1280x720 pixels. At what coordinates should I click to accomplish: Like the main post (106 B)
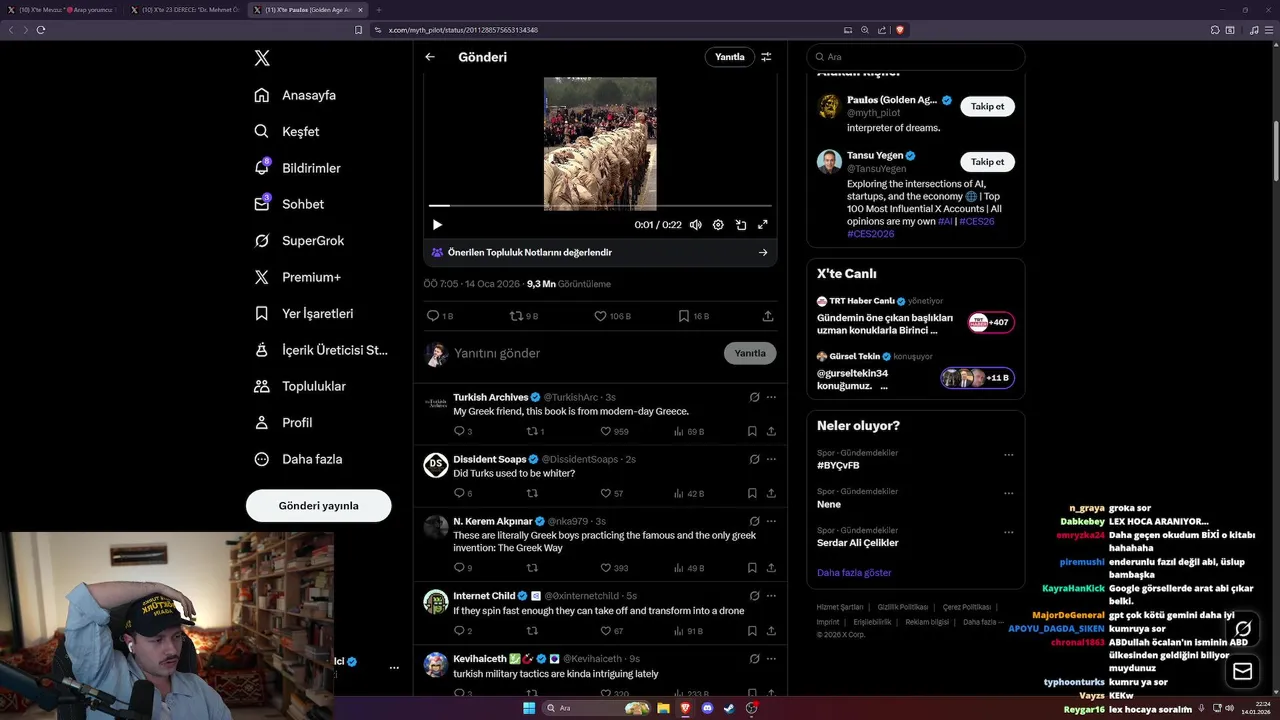[x=600, y=316]
